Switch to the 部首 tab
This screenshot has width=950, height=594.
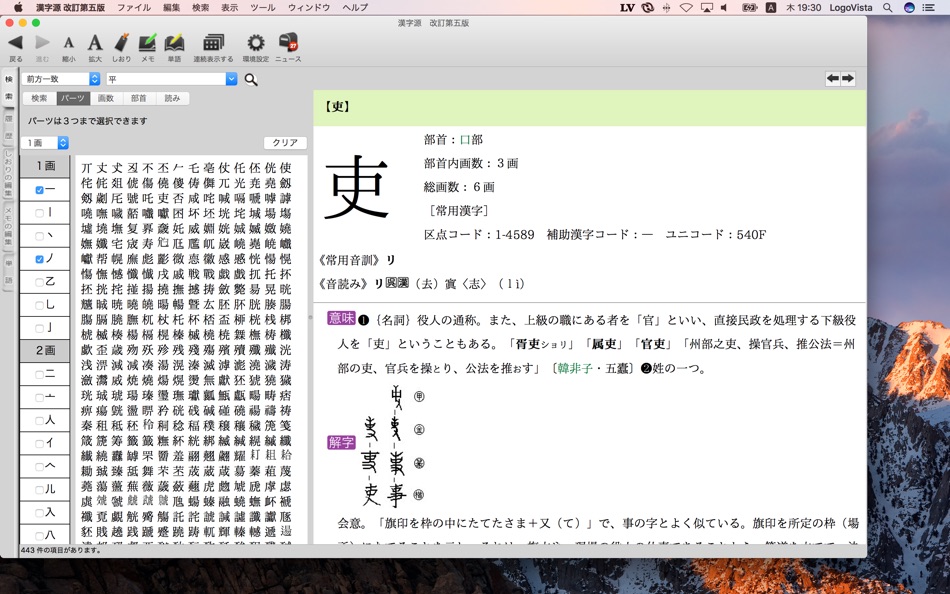click(x=139, y=98)
